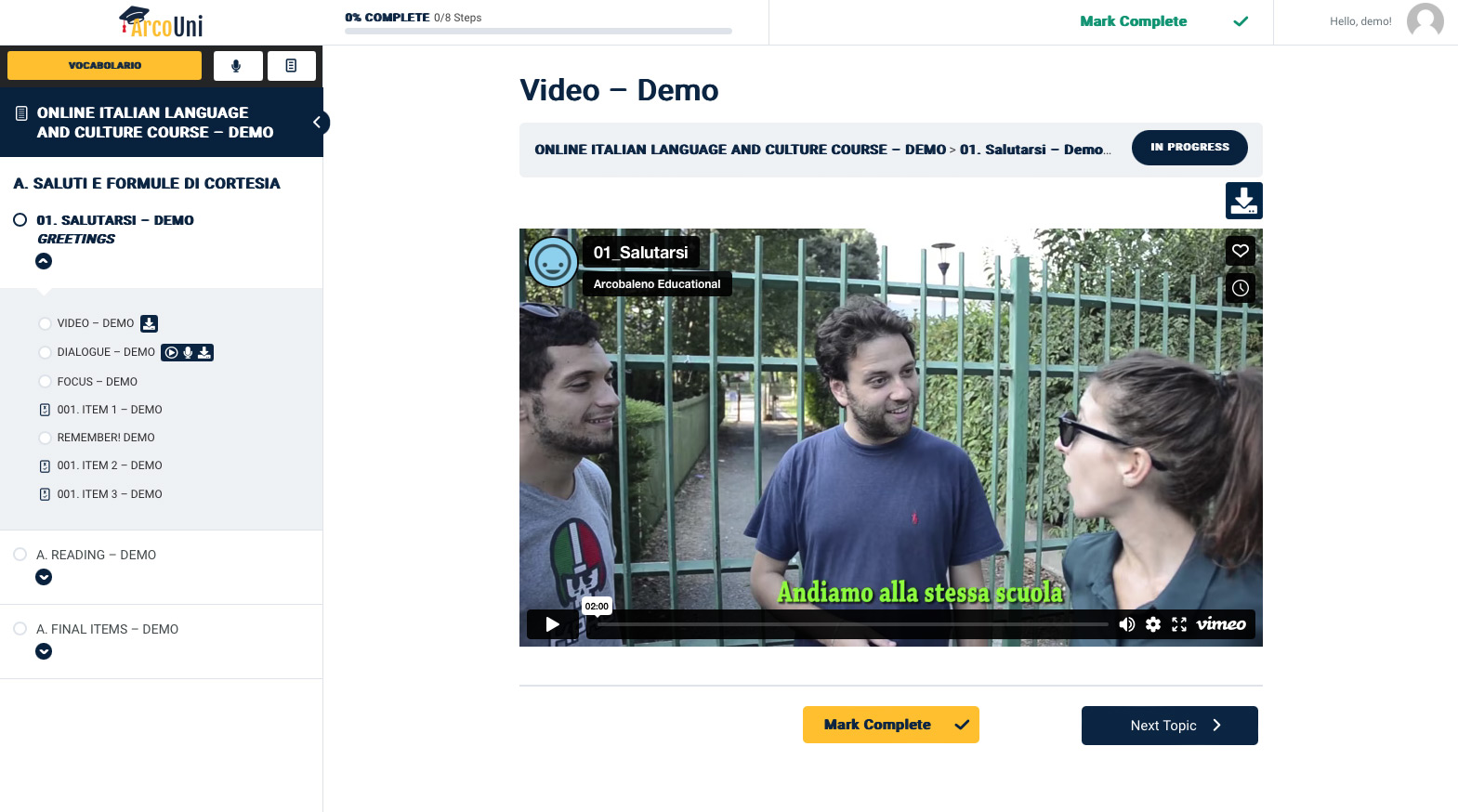This screenshot has height=812, width=1458.
Task: Click the checkmark next to the top Mark Complete
Action: pyautogui.click(x=1241, y=21)
